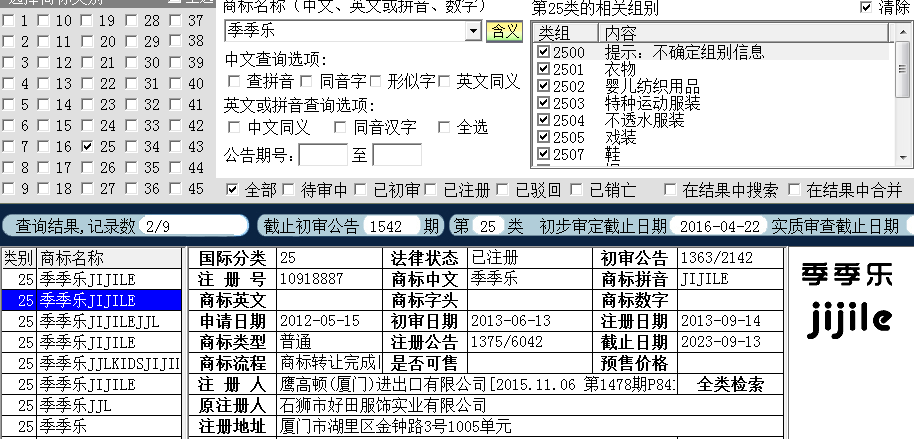914x439 pixels.
Task: Toggle the 清除 checkbox
Action: (866, 8)
